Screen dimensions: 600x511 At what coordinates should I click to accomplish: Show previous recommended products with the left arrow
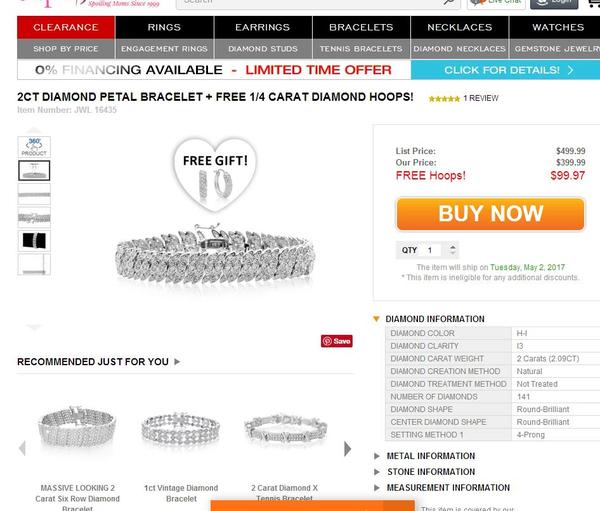(22, 449)
